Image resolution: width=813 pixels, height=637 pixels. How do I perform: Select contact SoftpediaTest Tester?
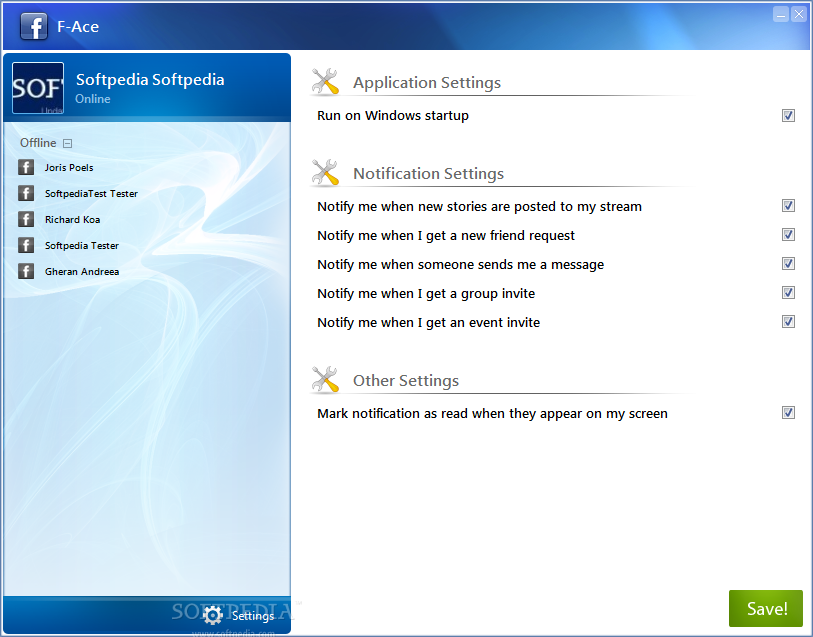pyautogui.click(x=91, y=193)
